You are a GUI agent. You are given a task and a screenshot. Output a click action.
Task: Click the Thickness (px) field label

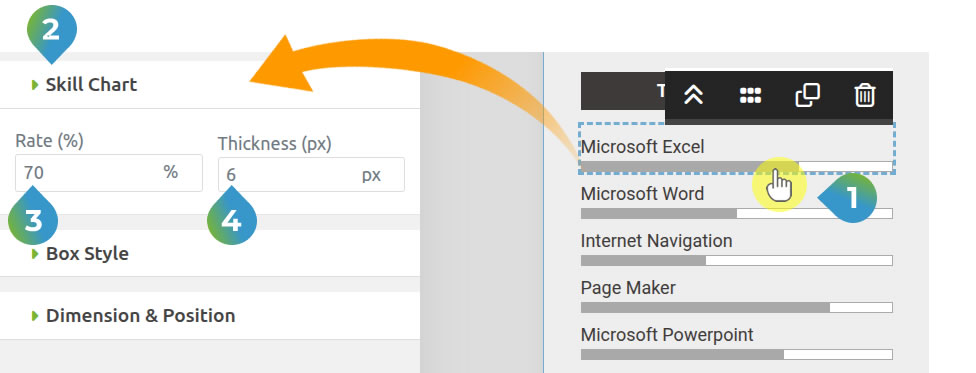tap(274, 144)
